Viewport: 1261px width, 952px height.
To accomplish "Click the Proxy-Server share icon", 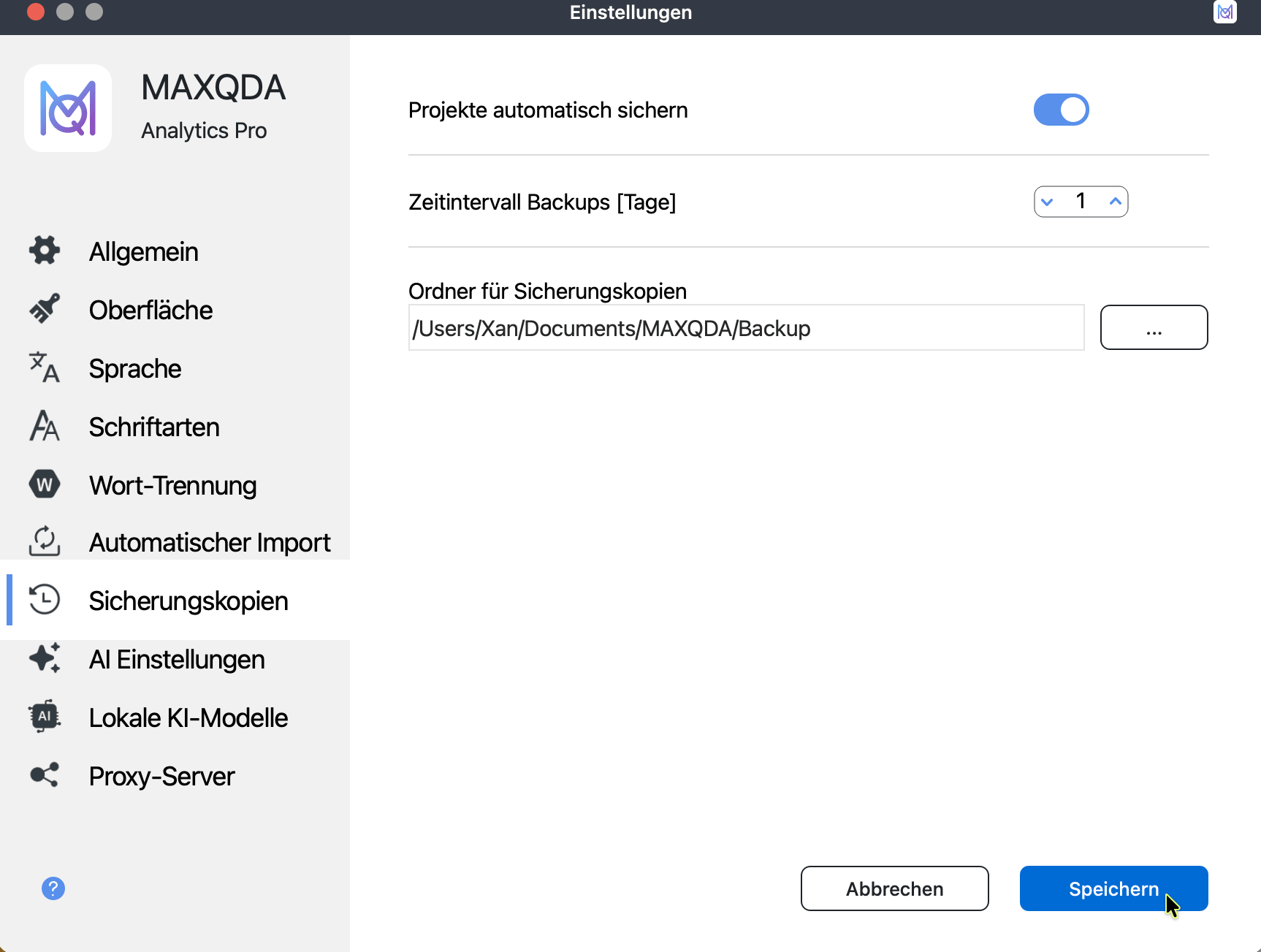I will [45, 775].
